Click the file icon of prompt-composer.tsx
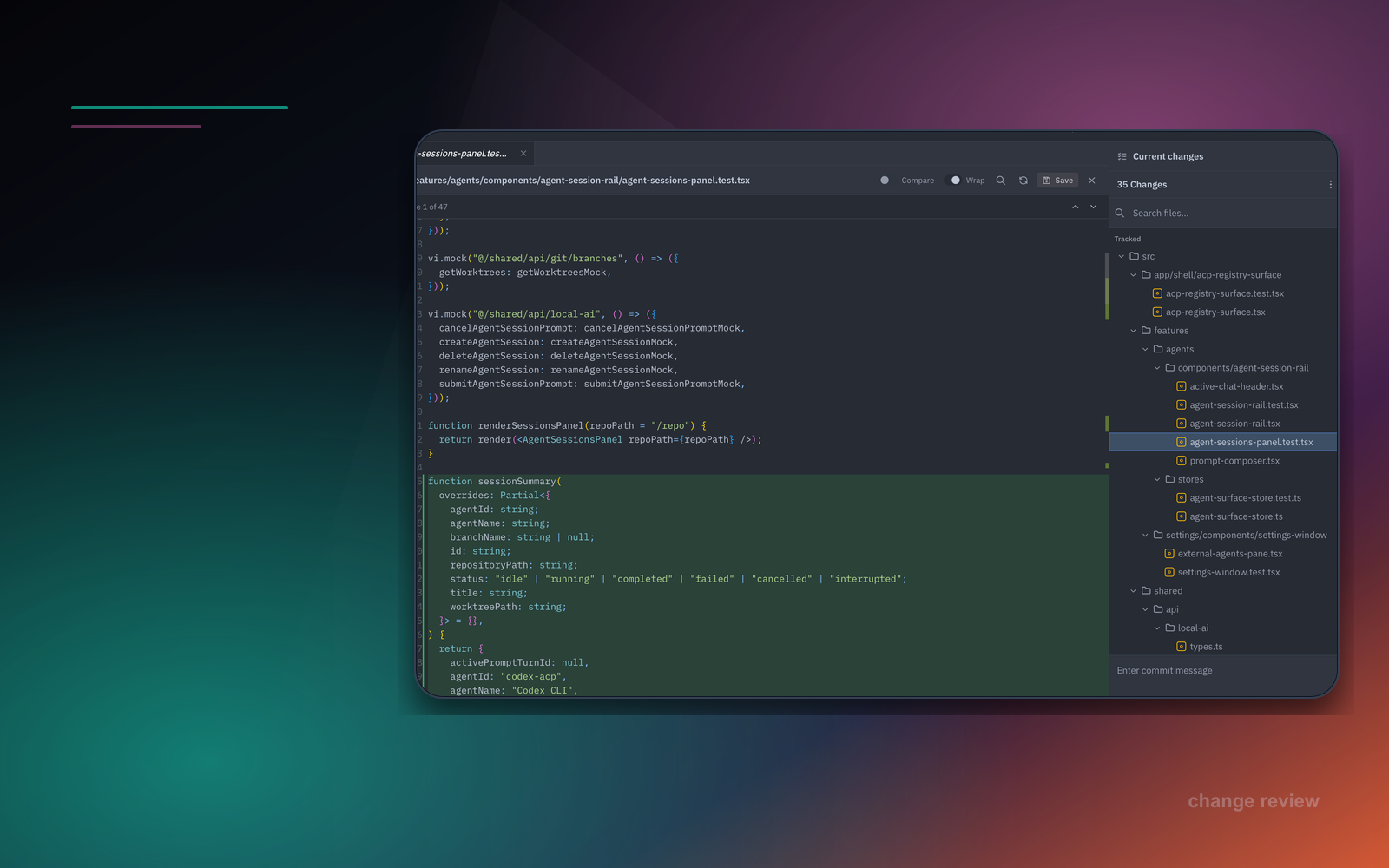This screenshot has width=1389, height=868. pos(1182,461)
